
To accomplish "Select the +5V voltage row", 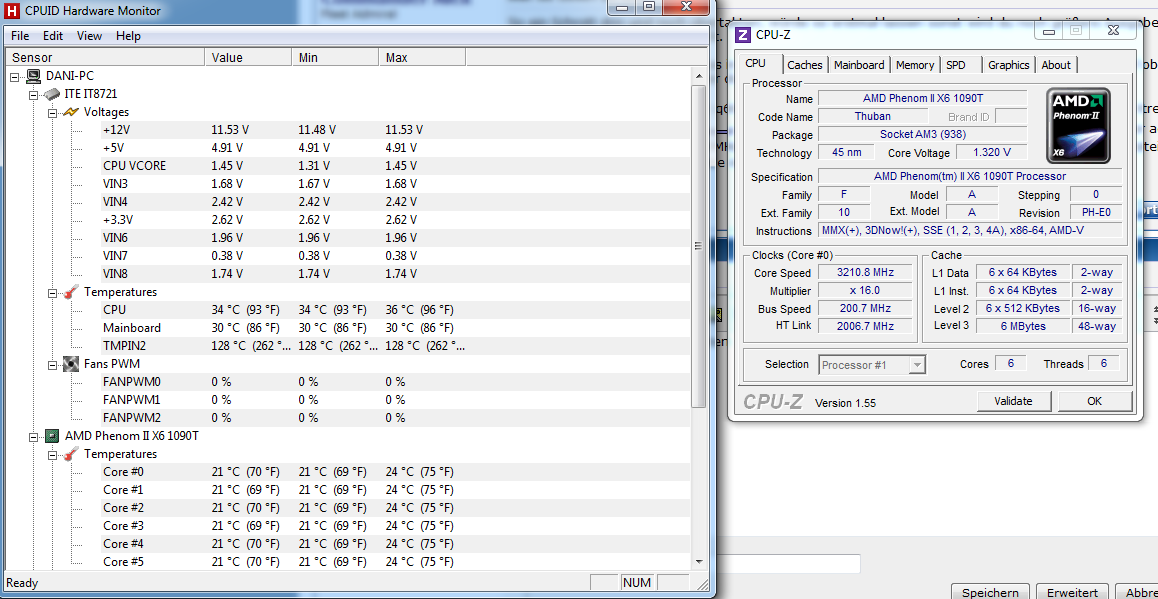I will click(x=395, y=148).
